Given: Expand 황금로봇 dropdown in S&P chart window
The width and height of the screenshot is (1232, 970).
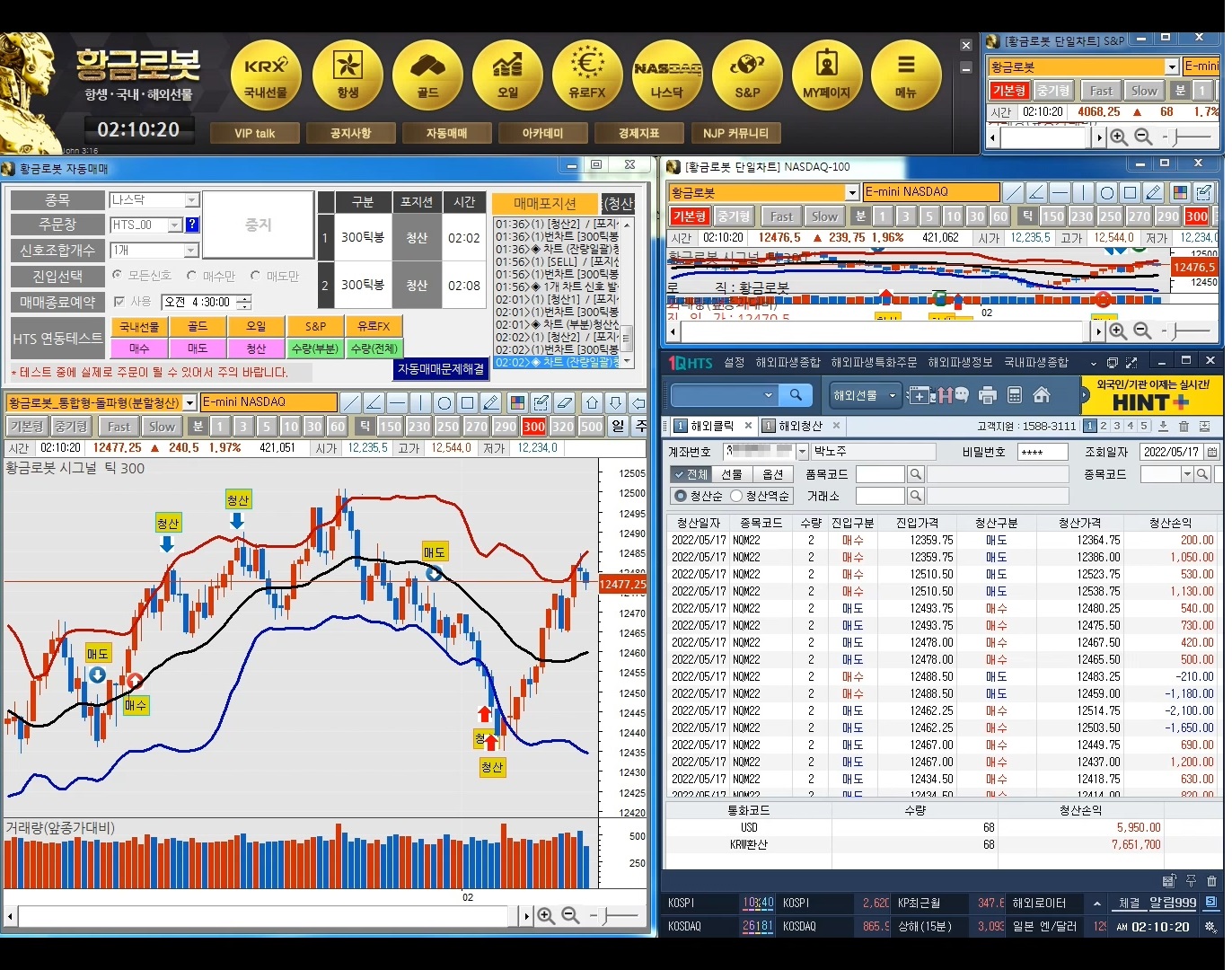Looking at the screenshot, I should [1171, 66].
